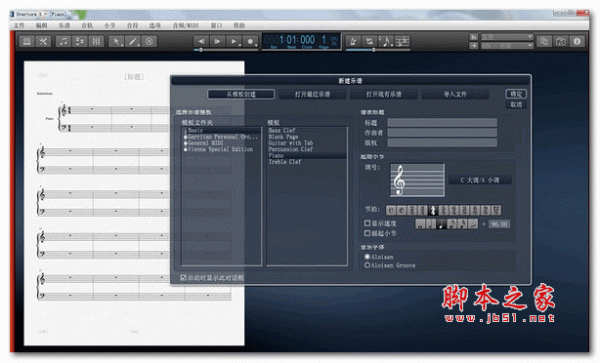Click the staff lines toolbar icon
This screenshot has width=600, height=363.
(402, 41)
